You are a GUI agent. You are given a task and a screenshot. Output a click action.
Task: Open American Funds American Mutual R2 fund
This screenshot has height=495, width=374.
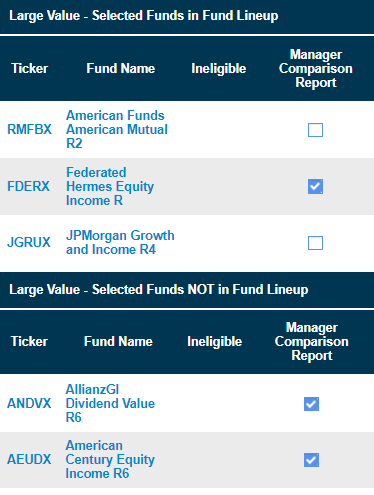(x=117, y=129)
